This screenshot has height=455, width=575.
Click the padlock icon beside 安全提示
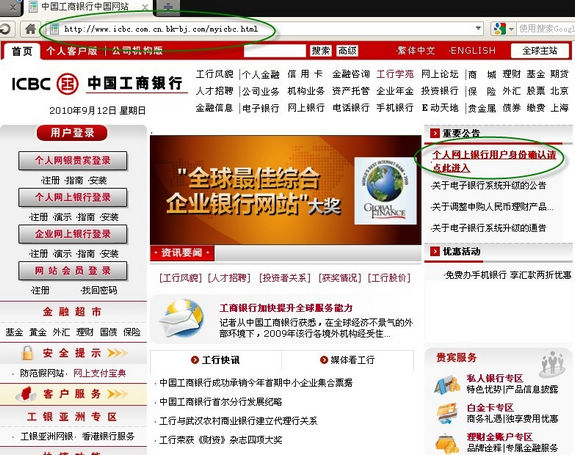28,353
